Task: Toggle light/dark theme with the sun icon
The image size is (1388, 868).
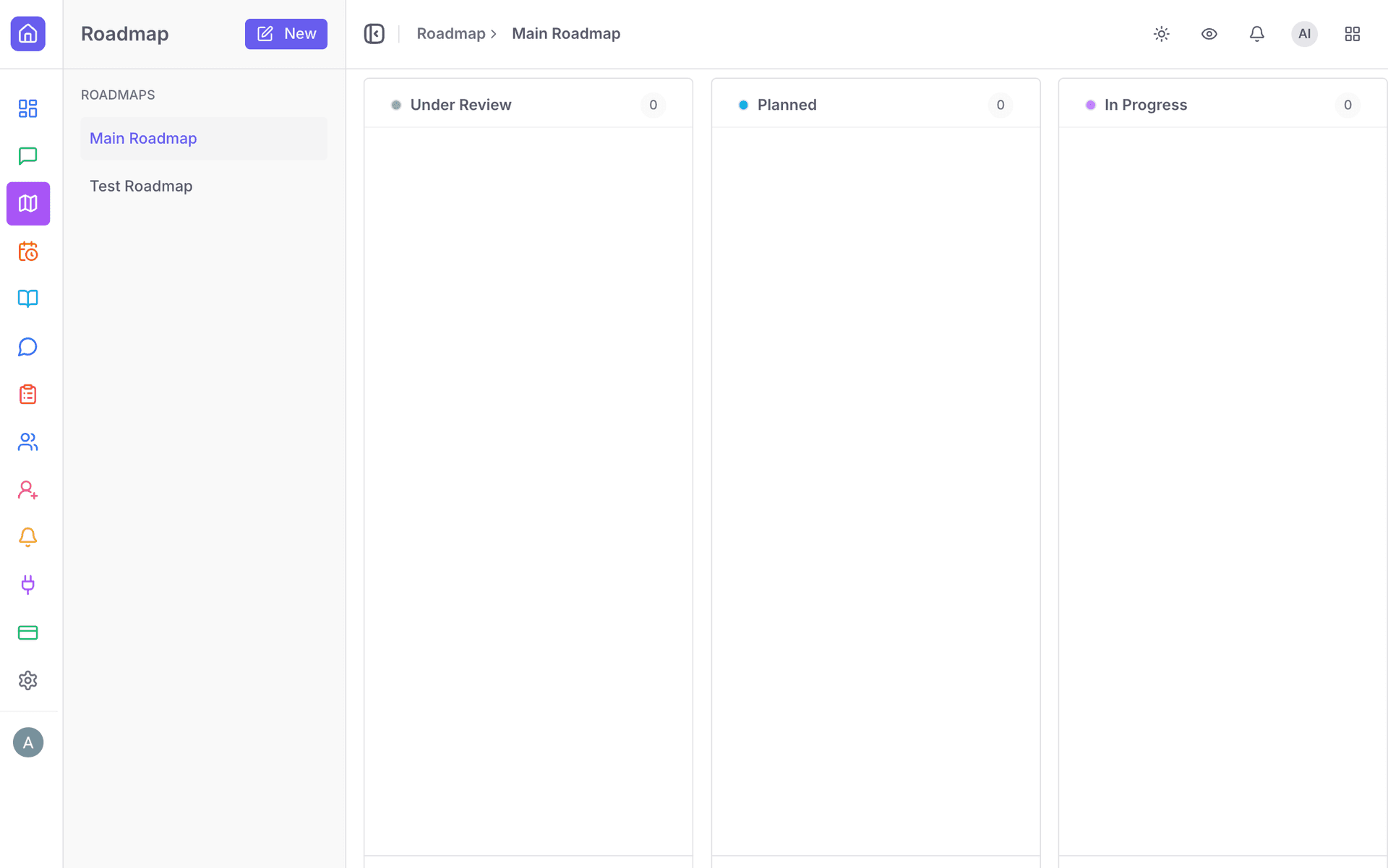Action: (x=1161, y=33)
